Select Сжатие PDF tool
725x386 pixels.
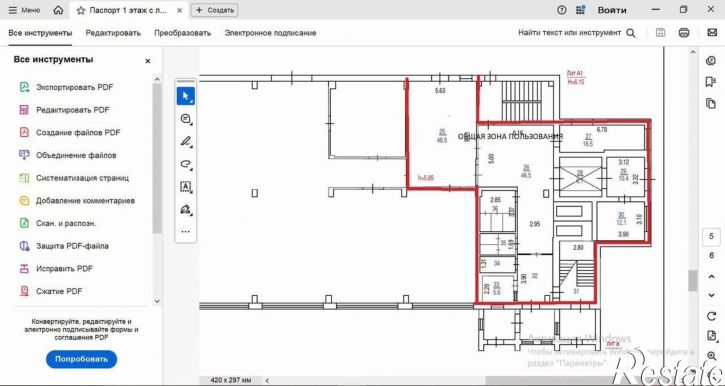point(50,291)
